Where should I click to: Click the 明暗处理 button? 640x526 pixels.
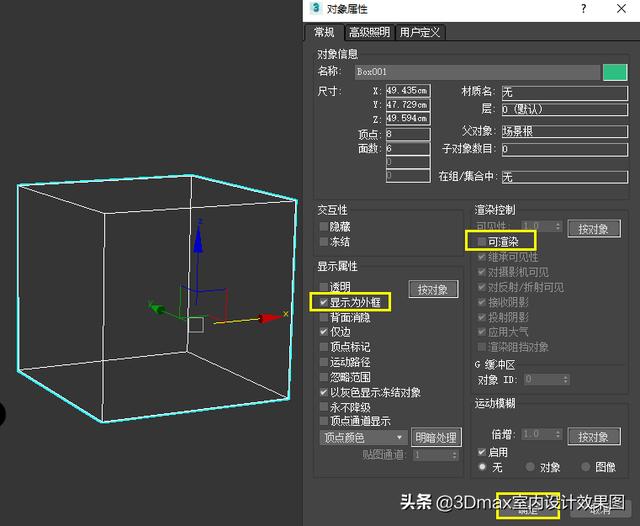click(x=436, y=438)
